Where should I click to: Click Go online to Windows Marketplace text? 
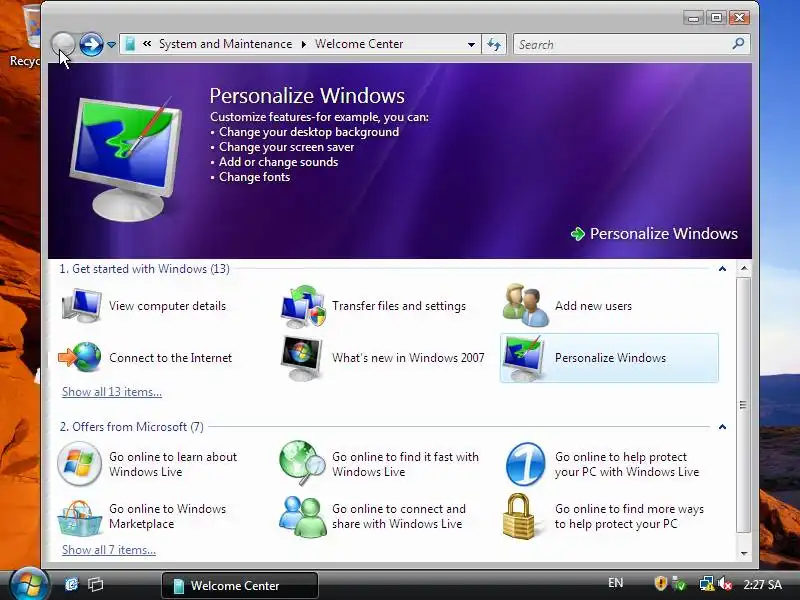[x=167, y=516]
